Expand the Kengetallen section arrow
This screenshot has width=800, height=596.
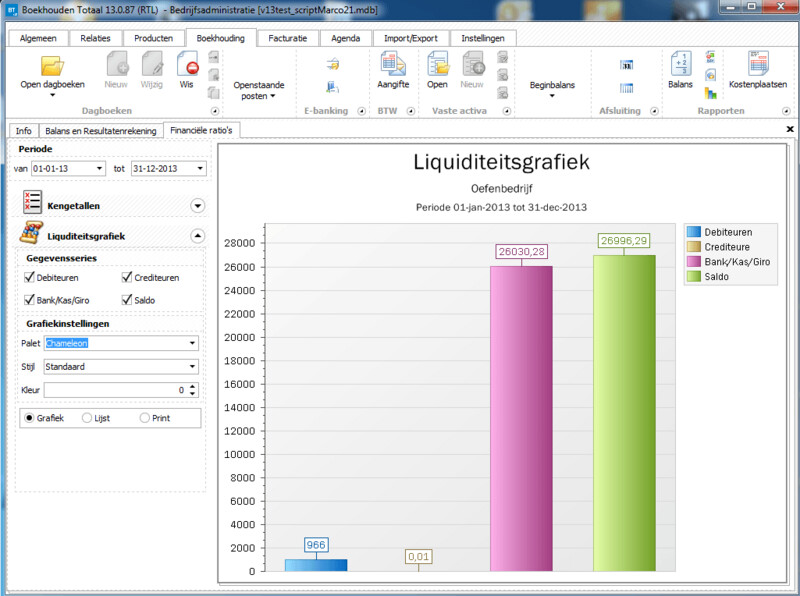pyautogui.click(x=197, y=206)
